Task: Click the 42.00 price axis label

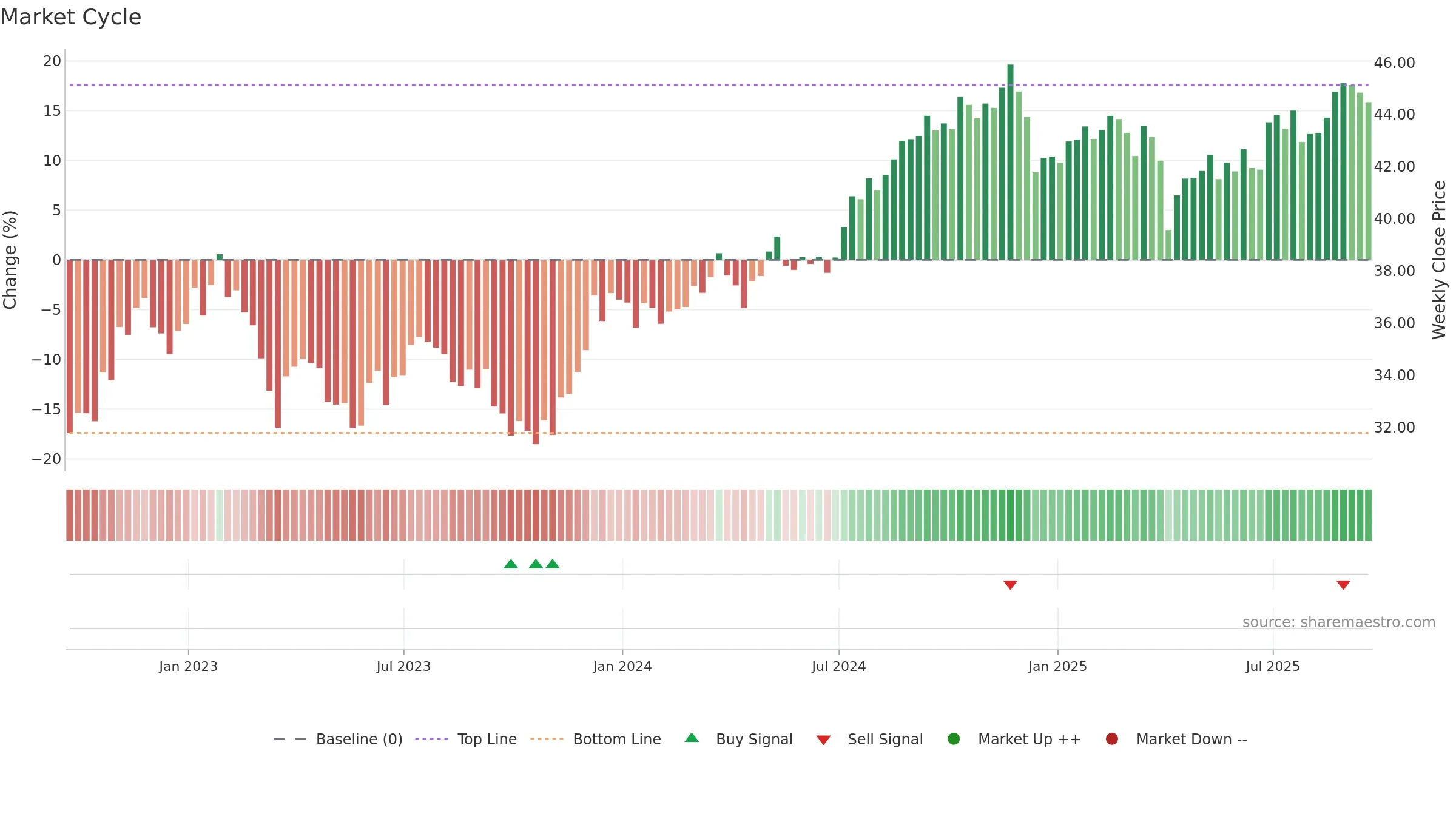Action: (x=1394, y=167)
